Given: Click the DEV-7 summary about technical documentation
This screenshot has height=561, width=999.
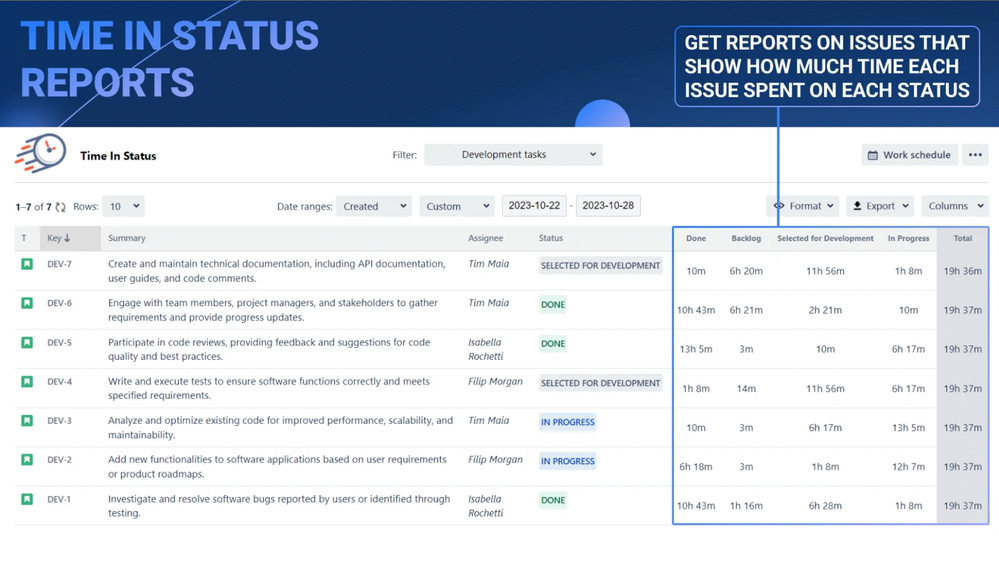Looking at the screenshot, I should (x=277, y=271).
